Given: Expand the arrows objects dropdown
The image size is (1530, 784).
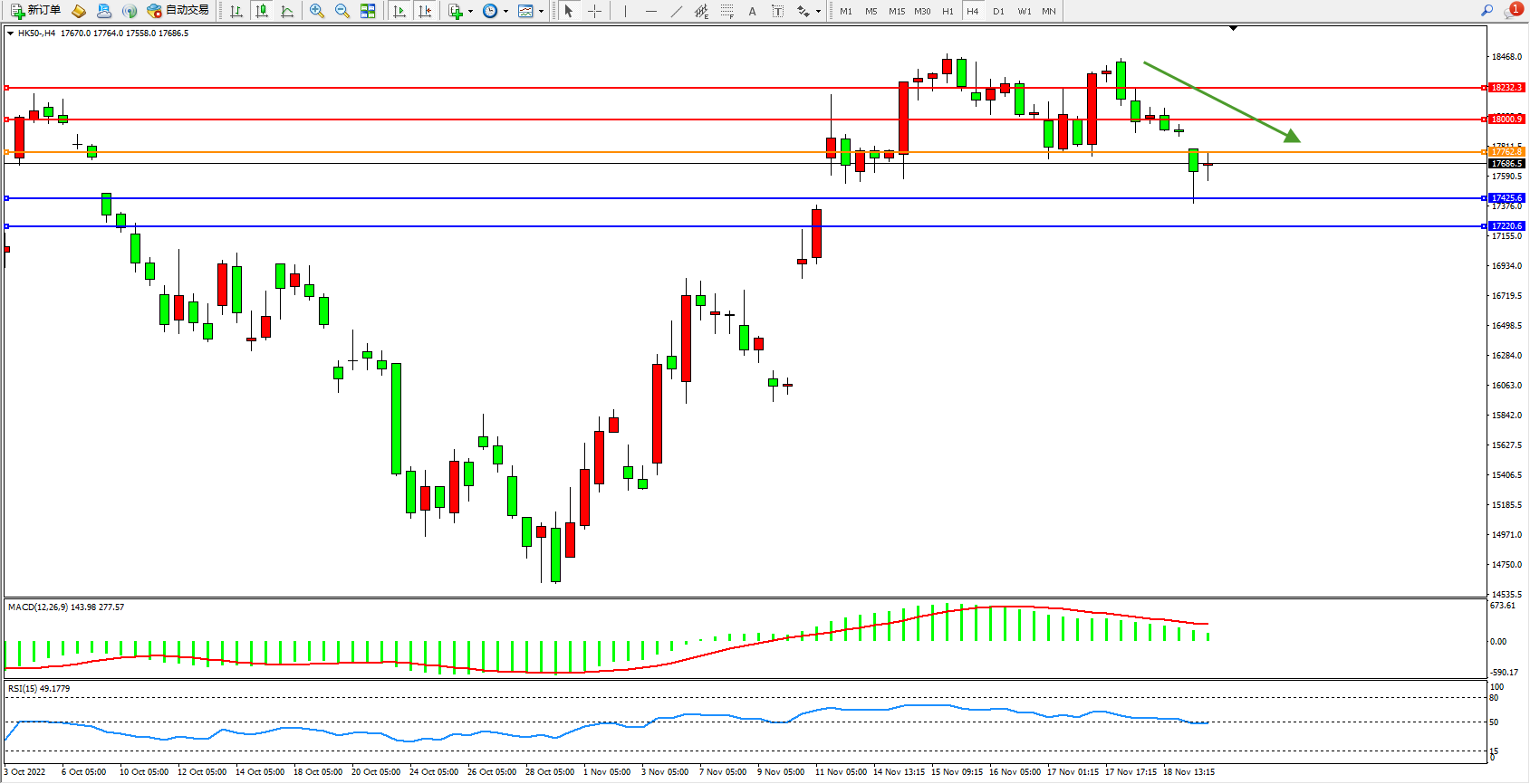Looking at the screenshot, I should pyautogui.click(x=818, y=12).
